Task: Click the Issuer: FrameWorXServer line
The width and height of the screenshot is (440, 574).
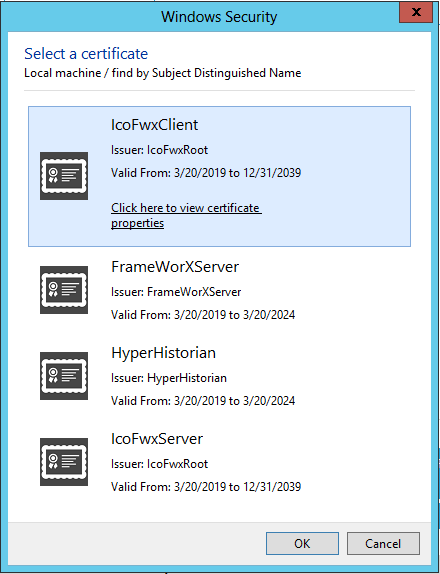Action: click(176, 292)
